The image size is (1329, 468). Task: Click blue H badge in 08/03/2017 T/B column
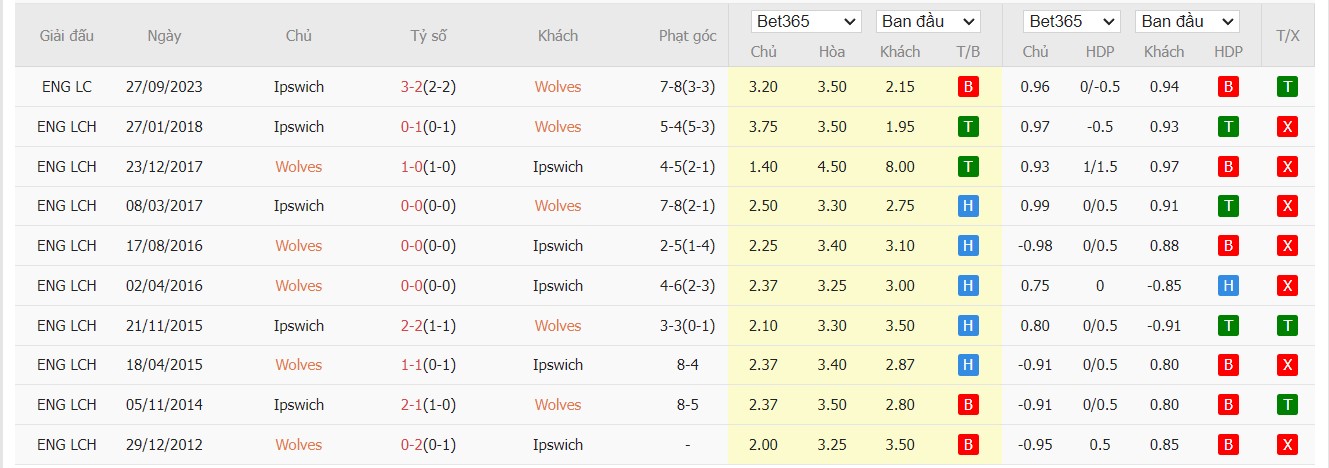(967, 206)
